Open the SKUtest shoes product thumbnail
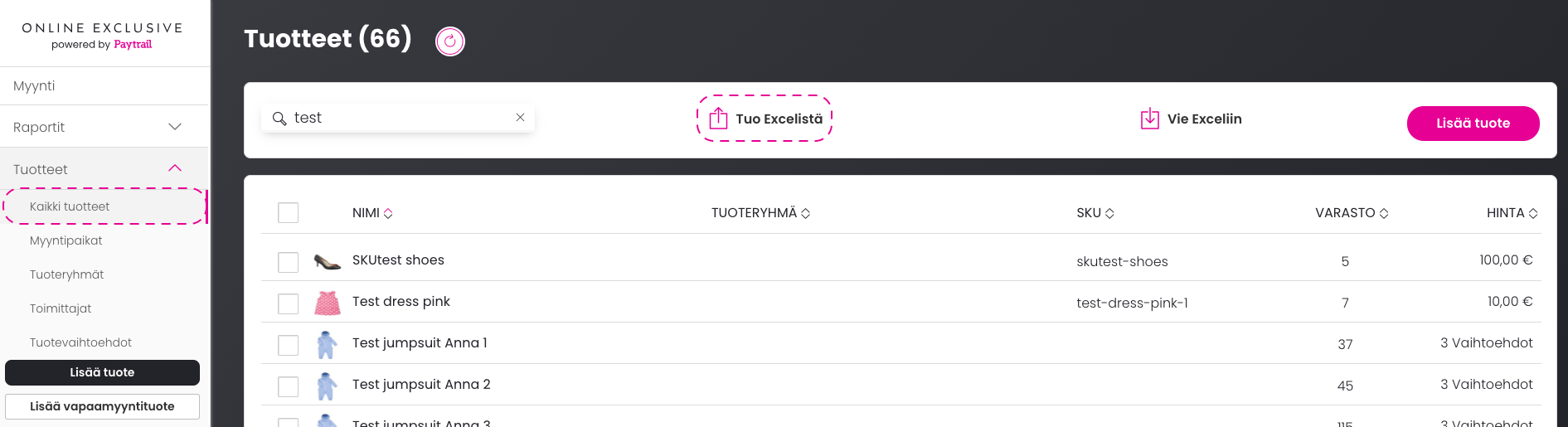The image size is (1568, 427). tap(328, 262)
